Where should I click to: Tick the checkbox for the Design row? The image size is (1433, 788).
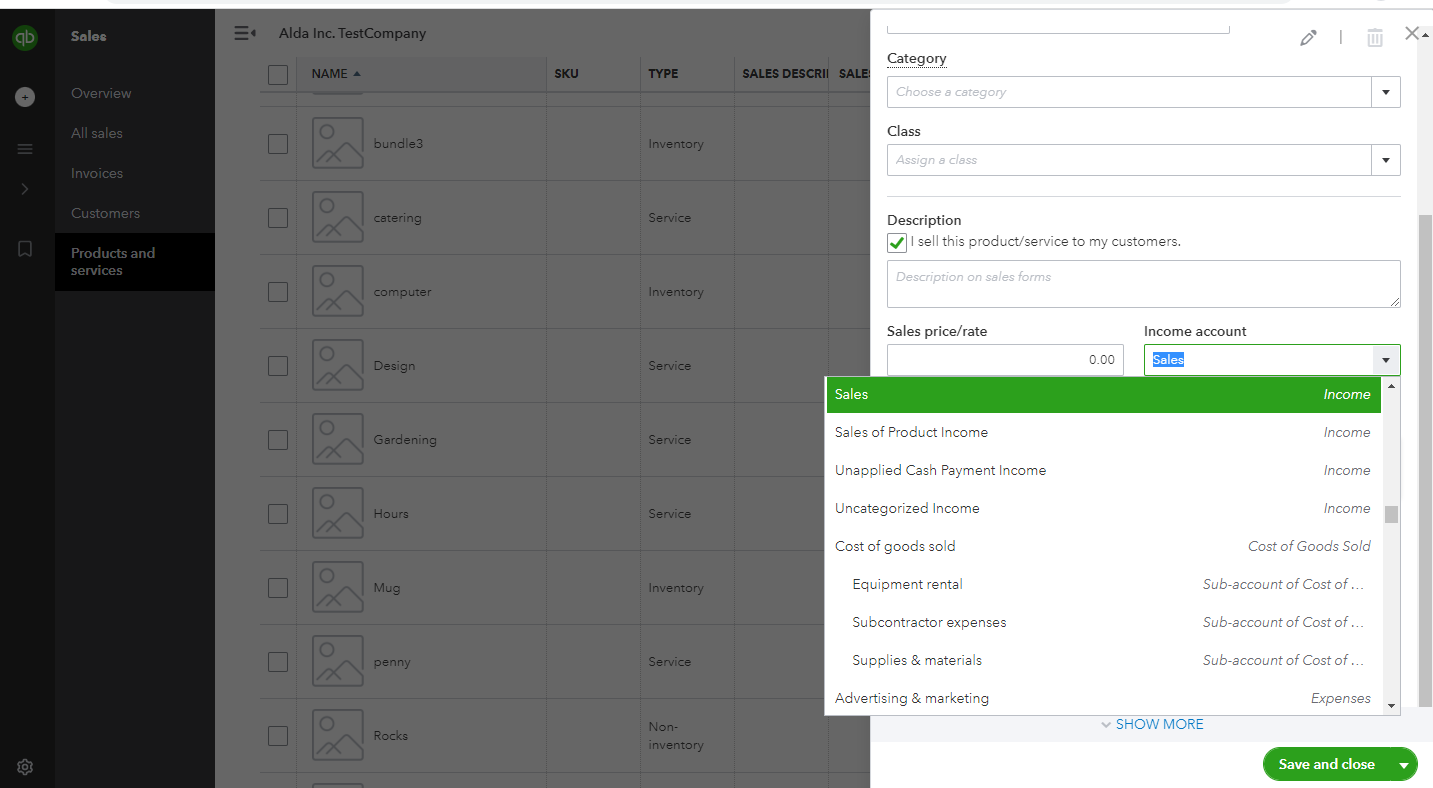tap(278, 366)
